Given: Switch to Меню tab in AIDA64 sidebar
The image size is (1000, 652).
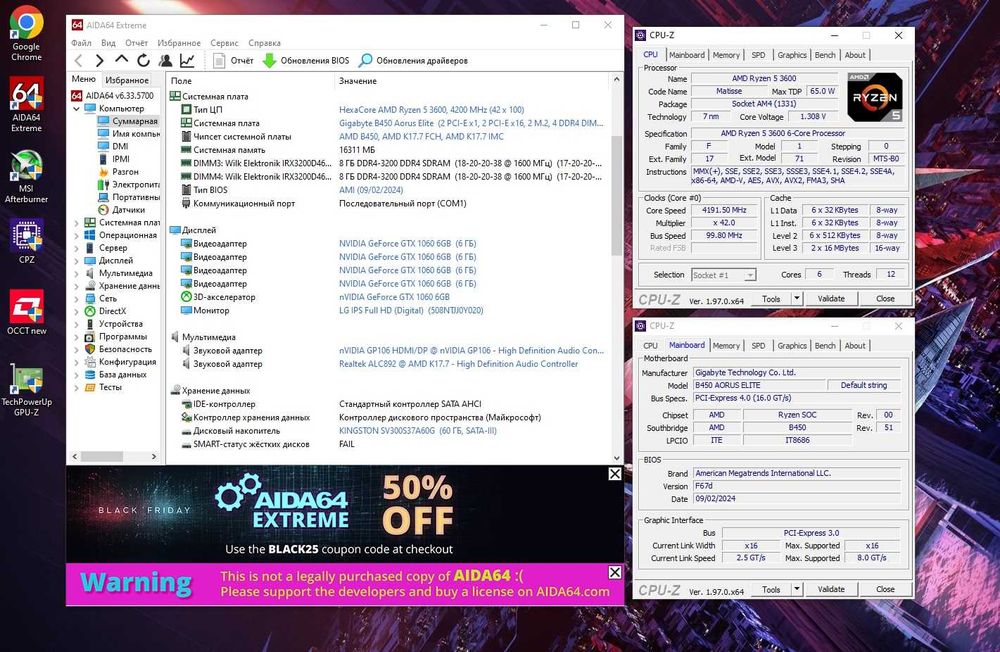Looking at the screenshot, I should click(x=84, y=79).
